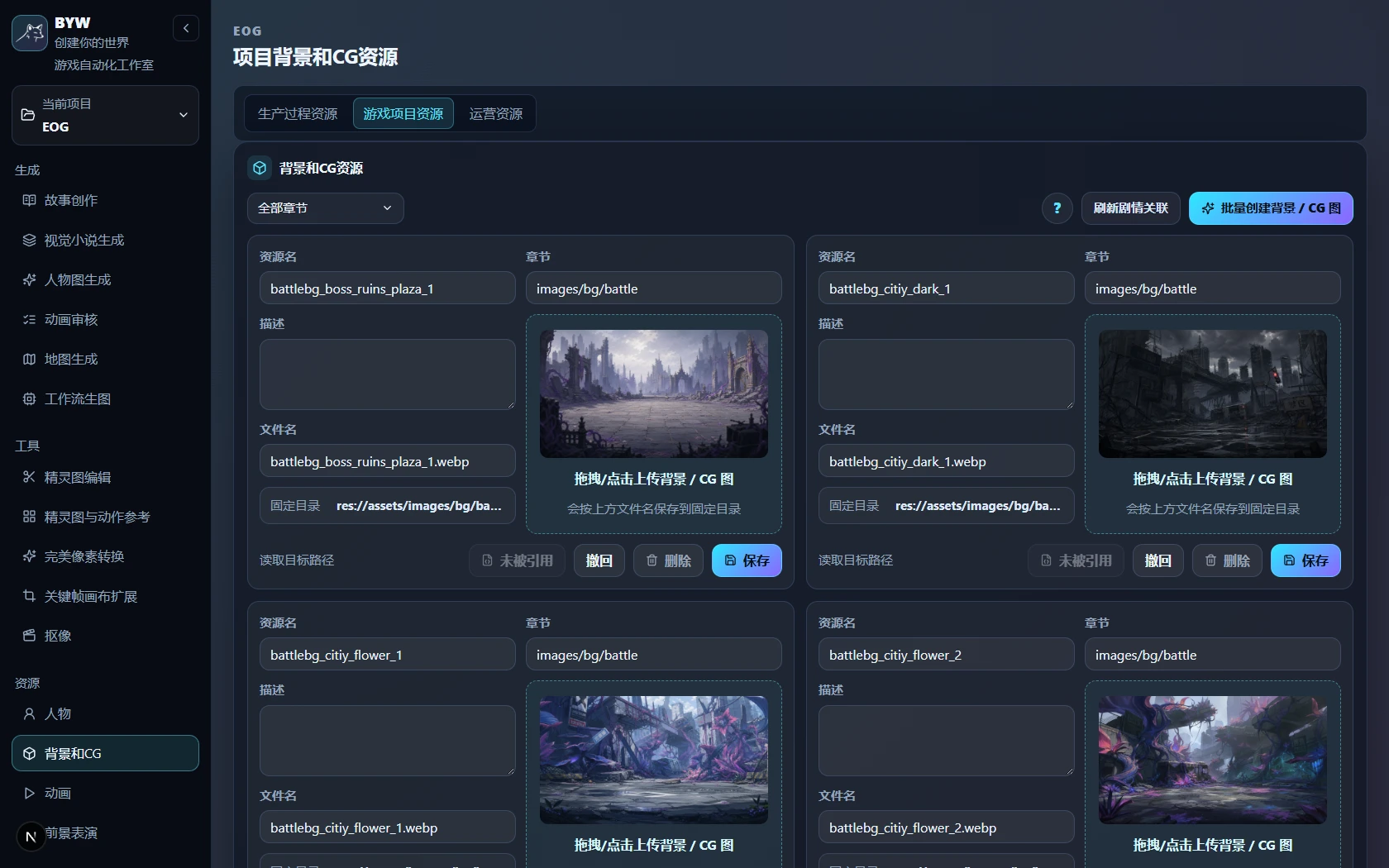Click the battlebg_citiy_flower_1 image thumbnail

pos(654,761)
